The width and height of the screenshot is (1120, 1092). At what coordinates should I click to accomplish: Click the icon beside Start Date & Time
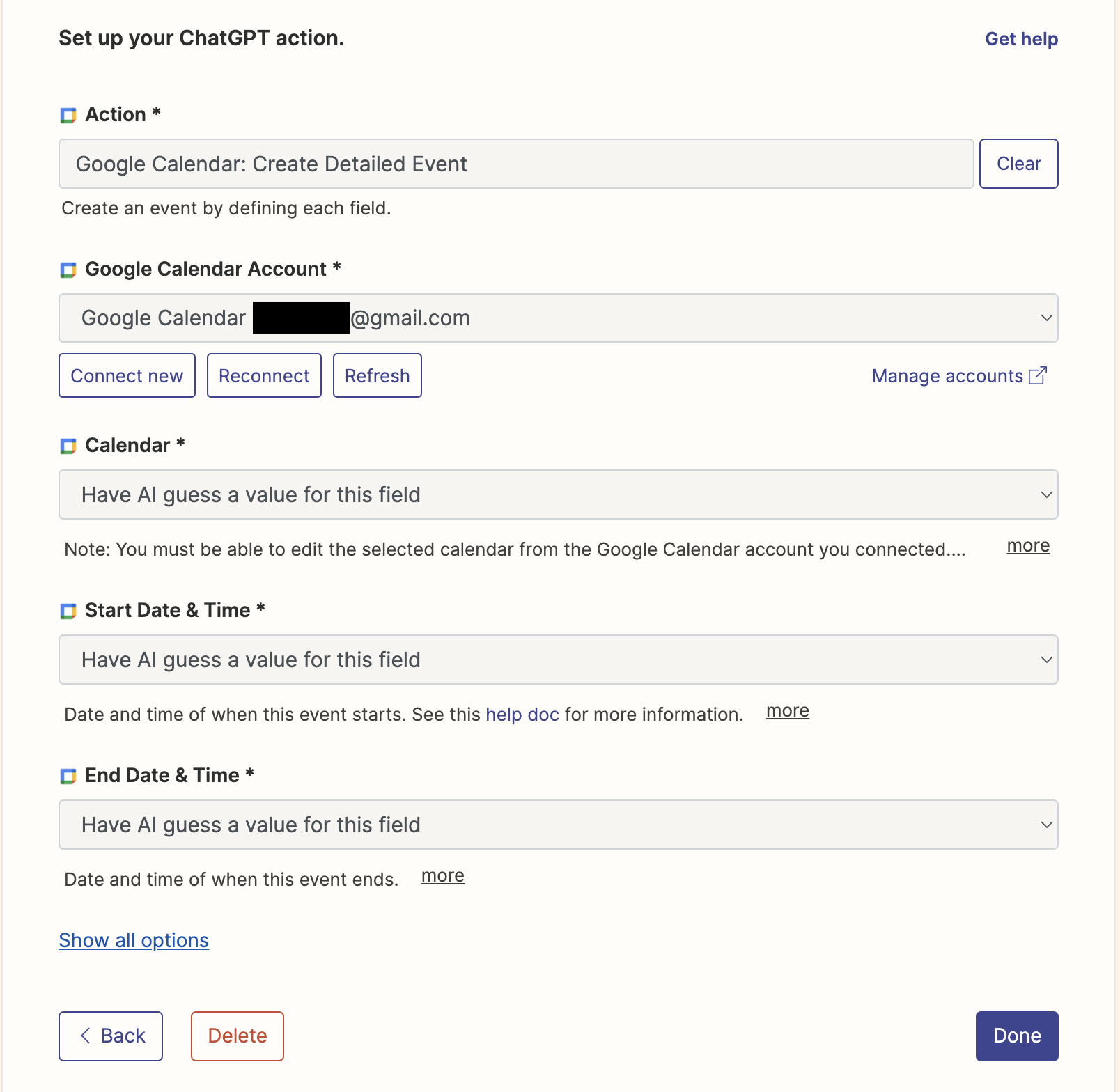[x=68, y=611]
